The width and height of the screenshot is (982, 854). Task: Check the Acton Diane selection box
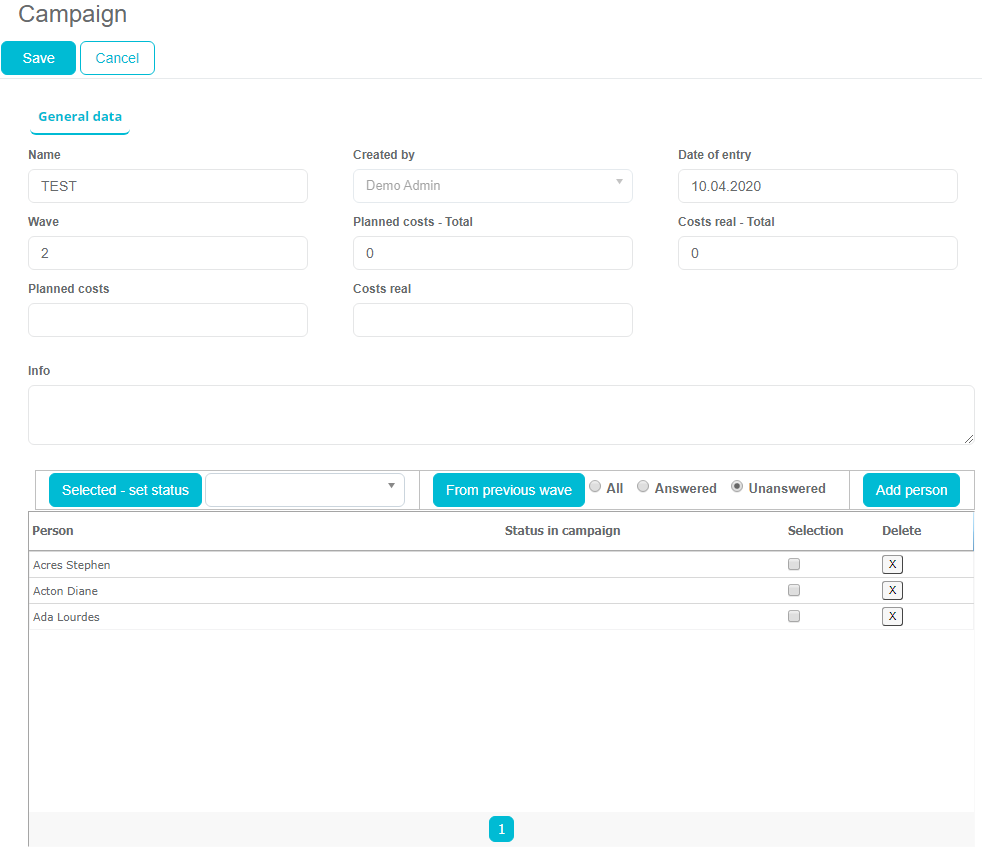coord(794,590)
